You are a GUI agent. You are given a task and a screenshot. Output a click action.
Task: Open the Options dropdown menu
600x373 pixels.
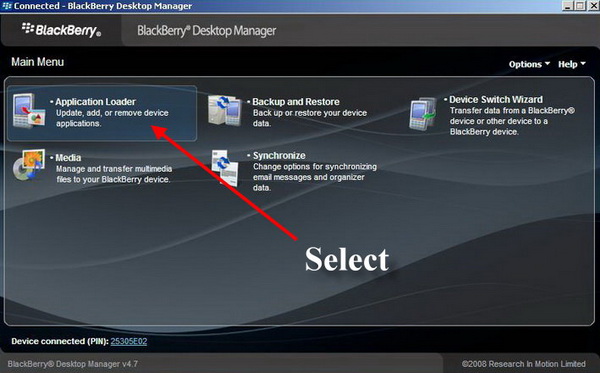click(529, 64)
